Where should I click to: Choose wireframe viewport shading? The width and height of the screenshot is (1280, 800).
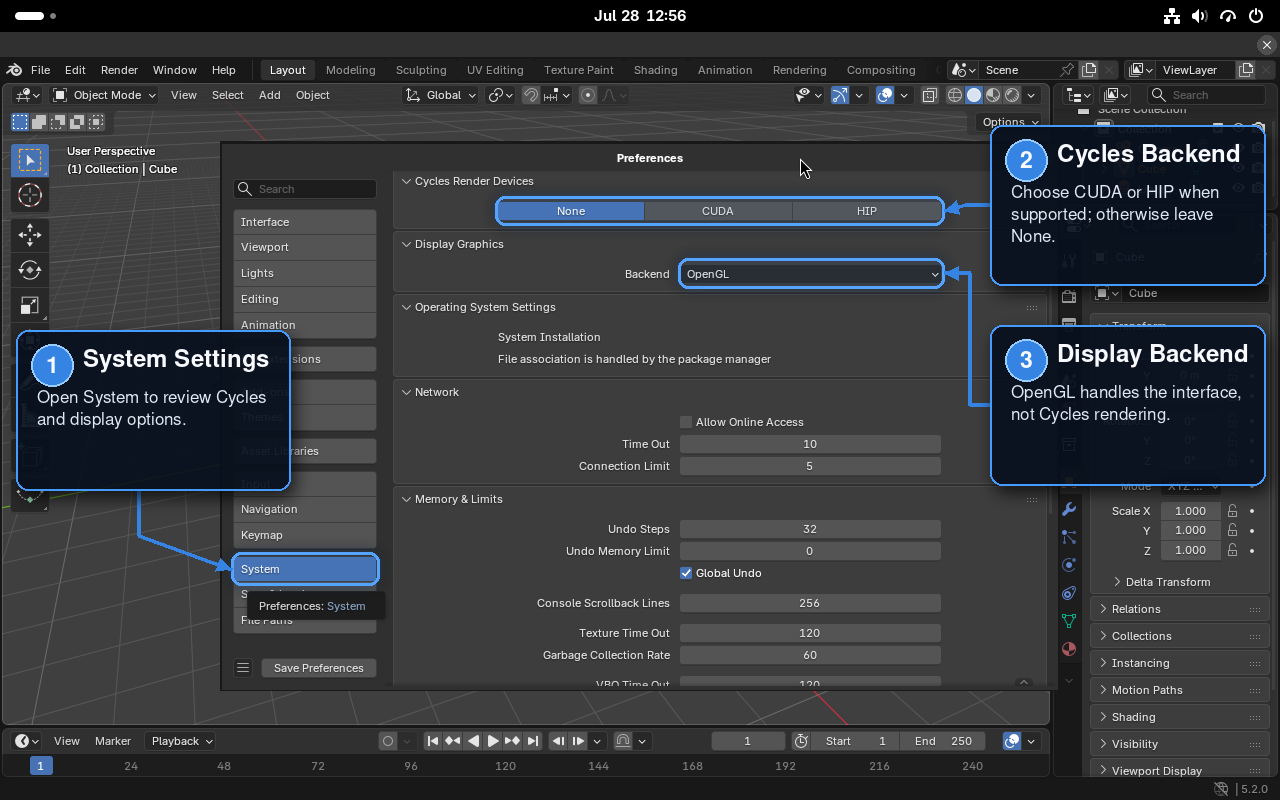point(954,95)
